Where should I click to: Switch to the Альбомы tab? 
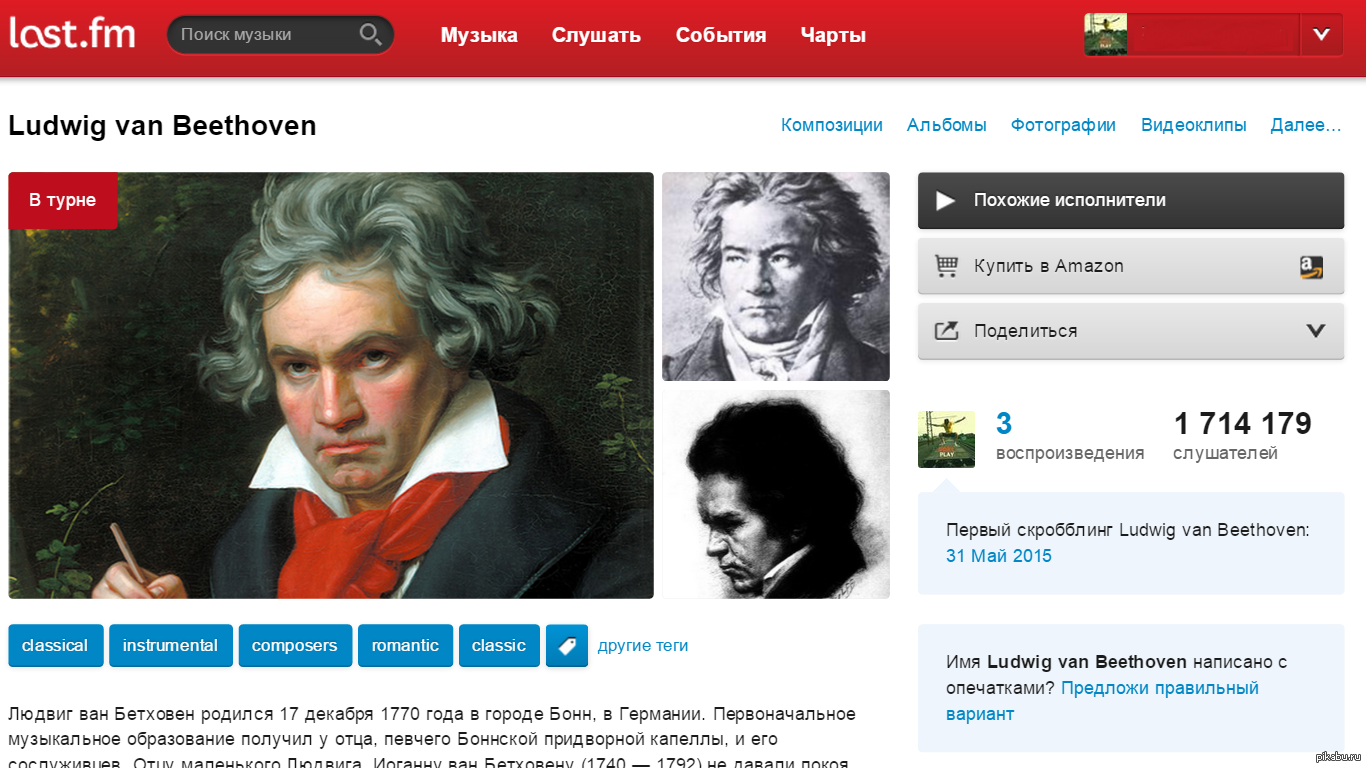click(x=946, y=125)
